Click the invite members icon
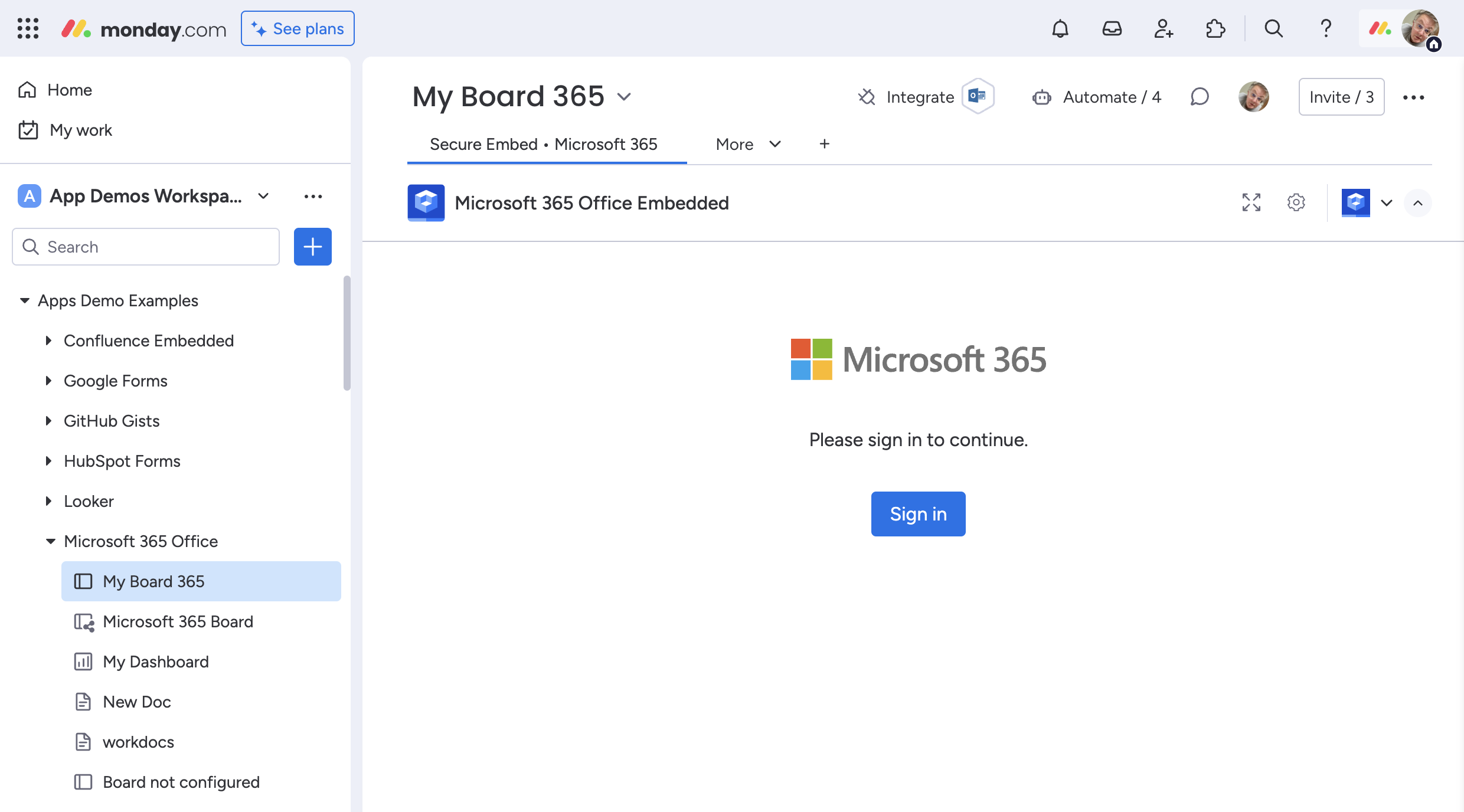Image resolution: width=1464 pixels, height=812 pixels. pyautogui.click(x=1163, y=28)
